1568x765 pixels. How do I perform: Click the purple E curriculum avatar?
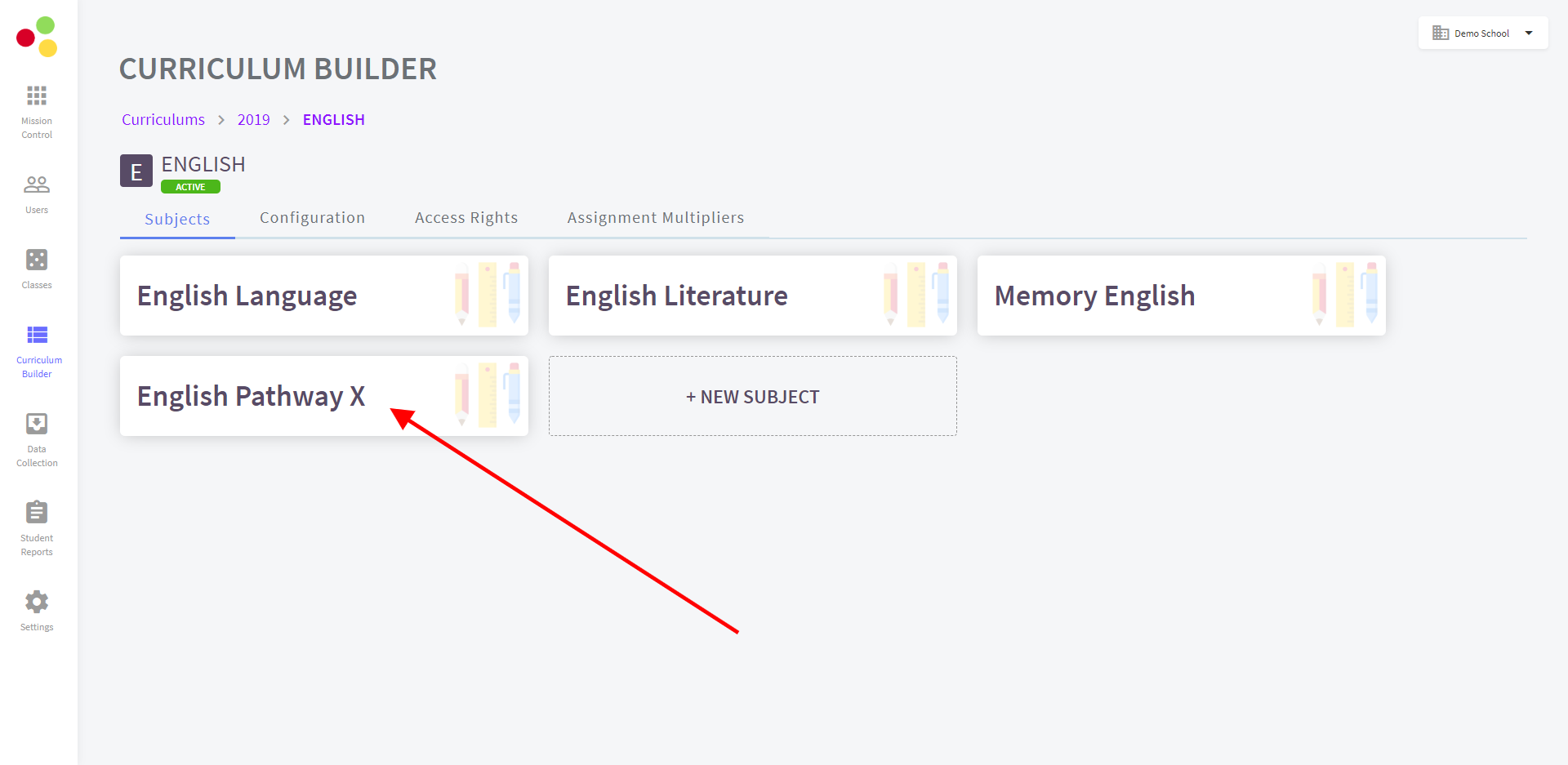136,171
